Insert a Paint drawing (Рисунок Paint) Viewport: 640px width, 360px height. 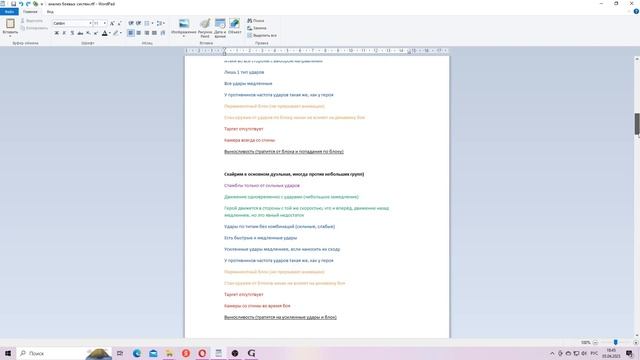[205, 28]
